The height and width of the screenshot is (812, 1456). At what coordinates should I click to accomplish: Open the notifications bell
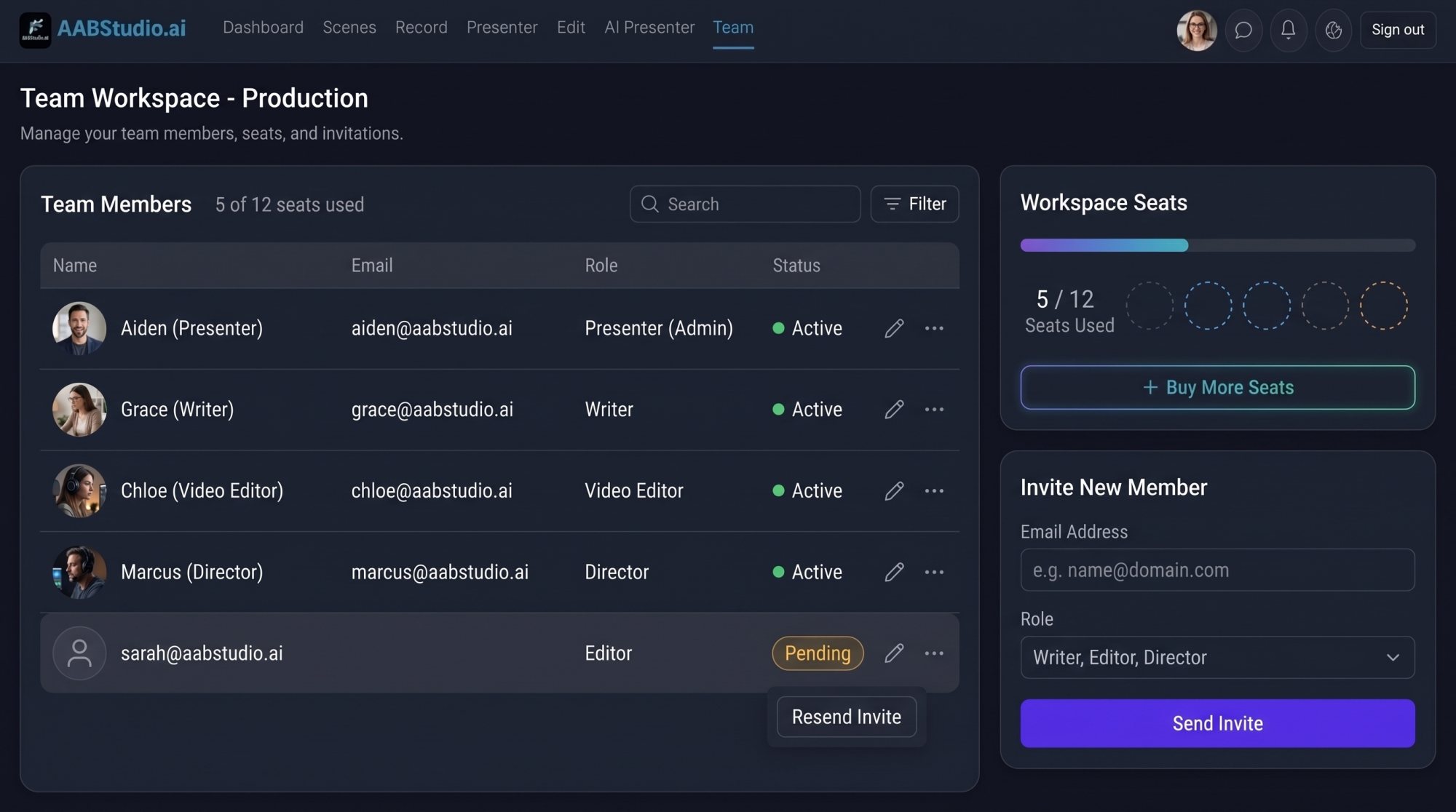(1288, 30)
